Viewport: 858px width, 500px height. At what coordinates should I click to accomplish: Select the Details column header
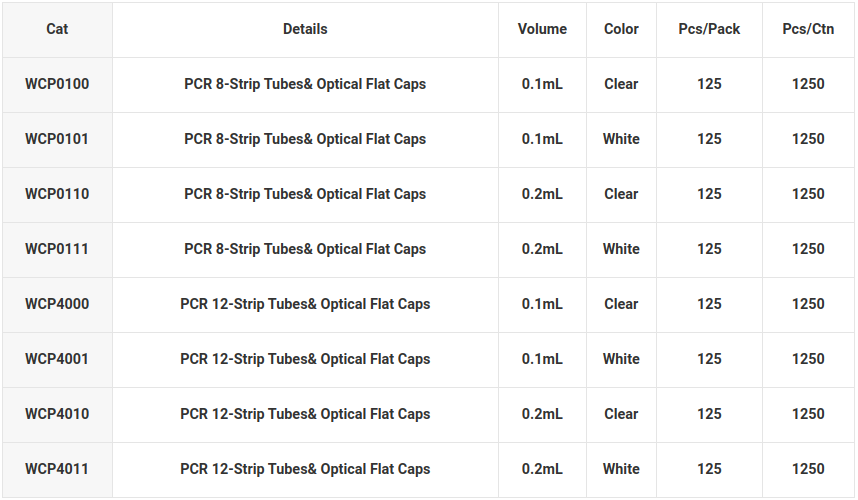(x=305, y=29)
